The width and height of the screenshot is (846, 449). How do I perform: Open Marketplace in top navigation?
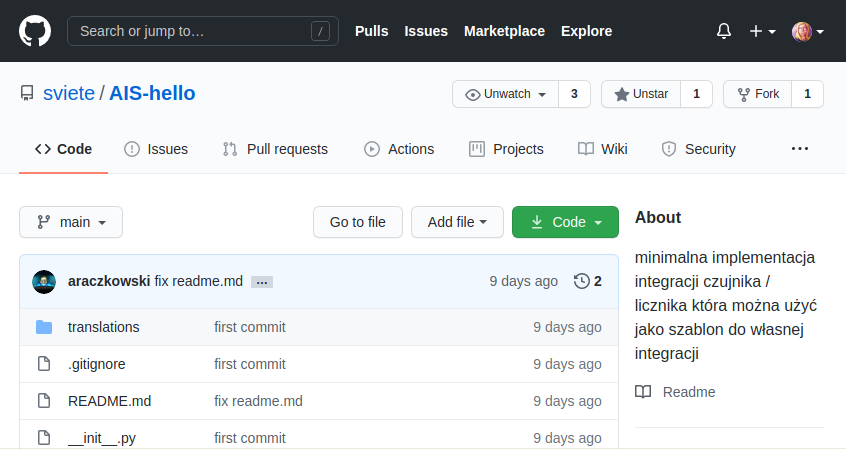click(504, 31)
